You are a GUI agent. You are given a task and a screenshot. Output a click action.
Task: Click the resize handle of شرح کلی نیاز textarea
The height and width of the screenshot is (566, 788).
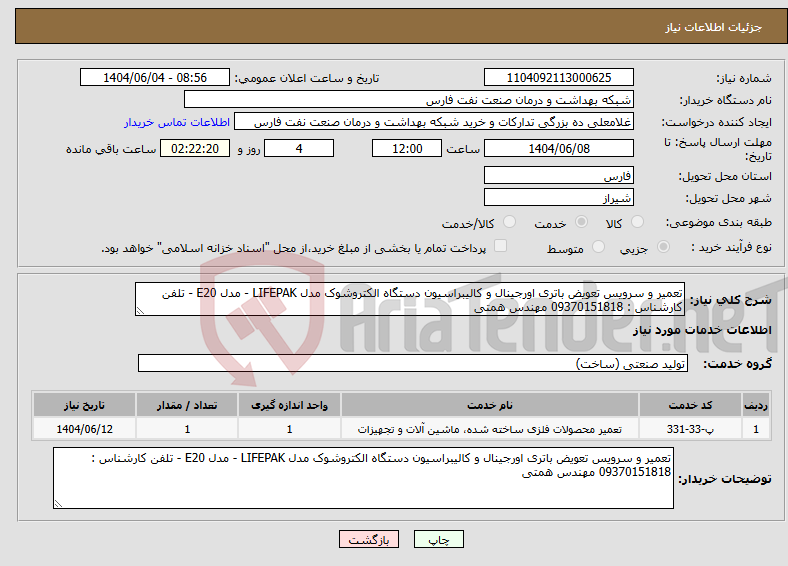140,311
